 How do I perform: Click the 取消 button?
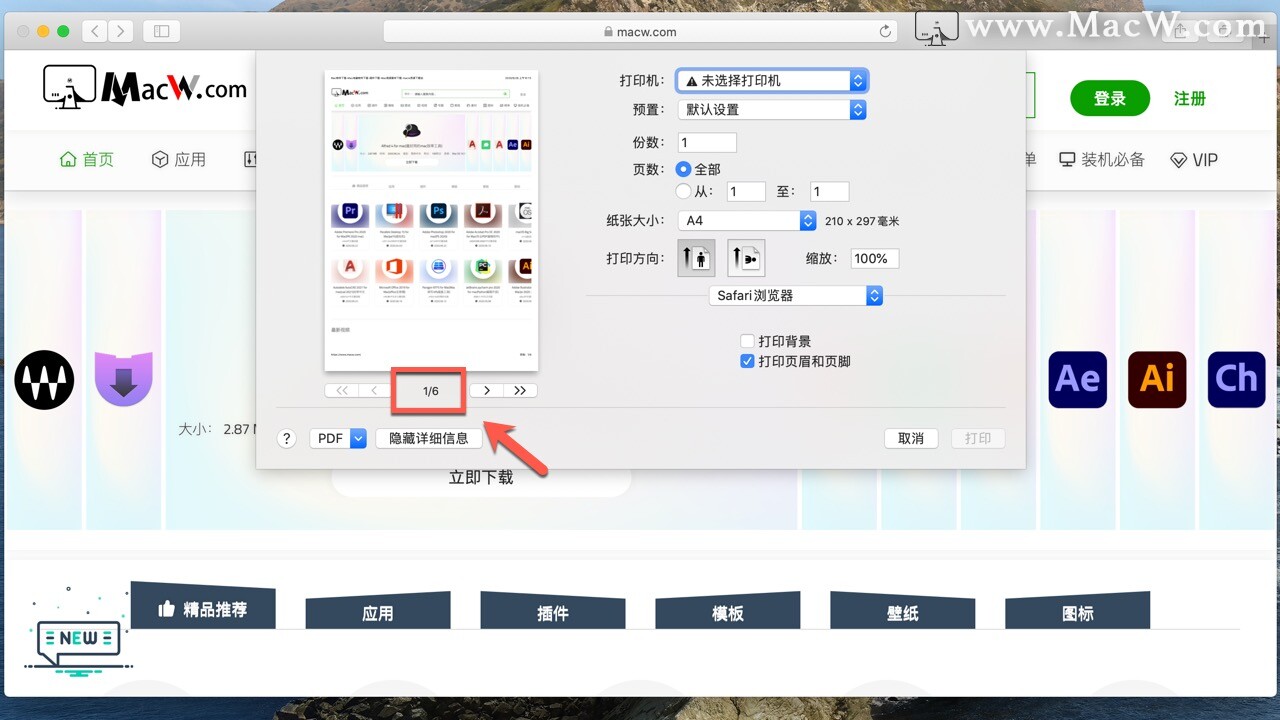911,438
